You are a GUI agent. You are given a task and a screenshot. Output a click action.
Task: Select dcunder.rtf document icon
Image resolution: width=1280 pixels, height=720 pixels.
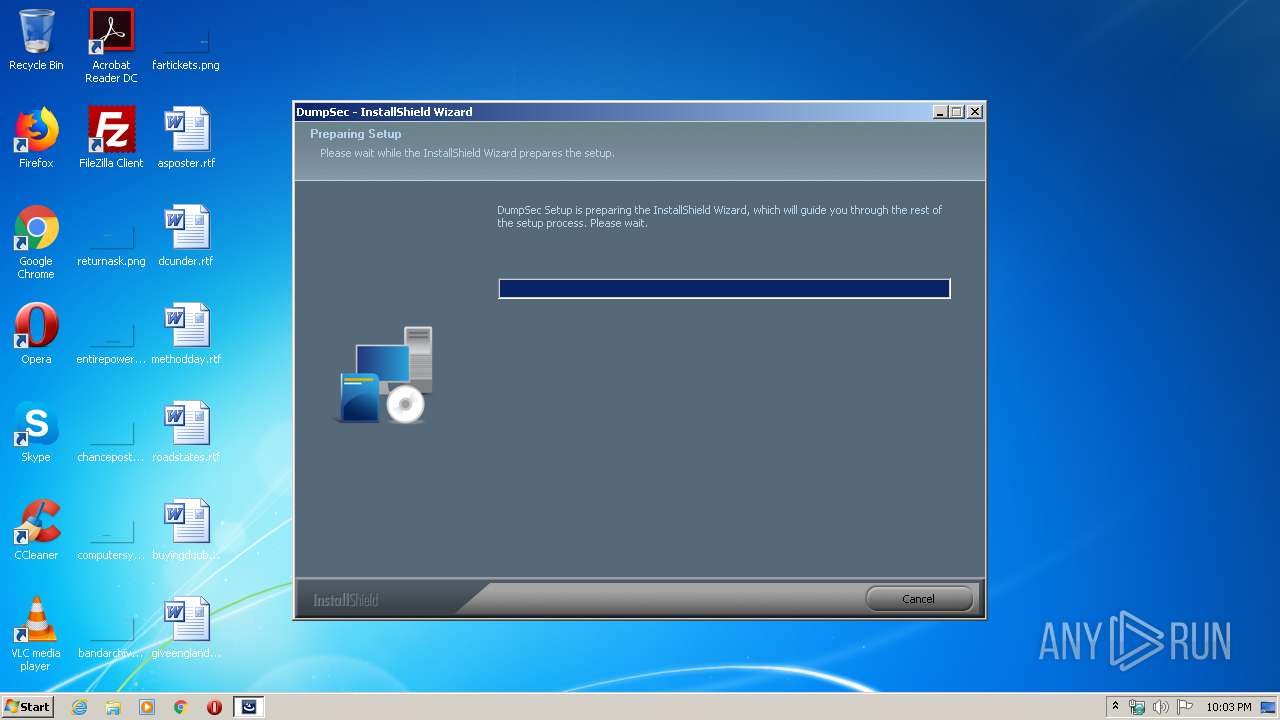coord(186,237)
